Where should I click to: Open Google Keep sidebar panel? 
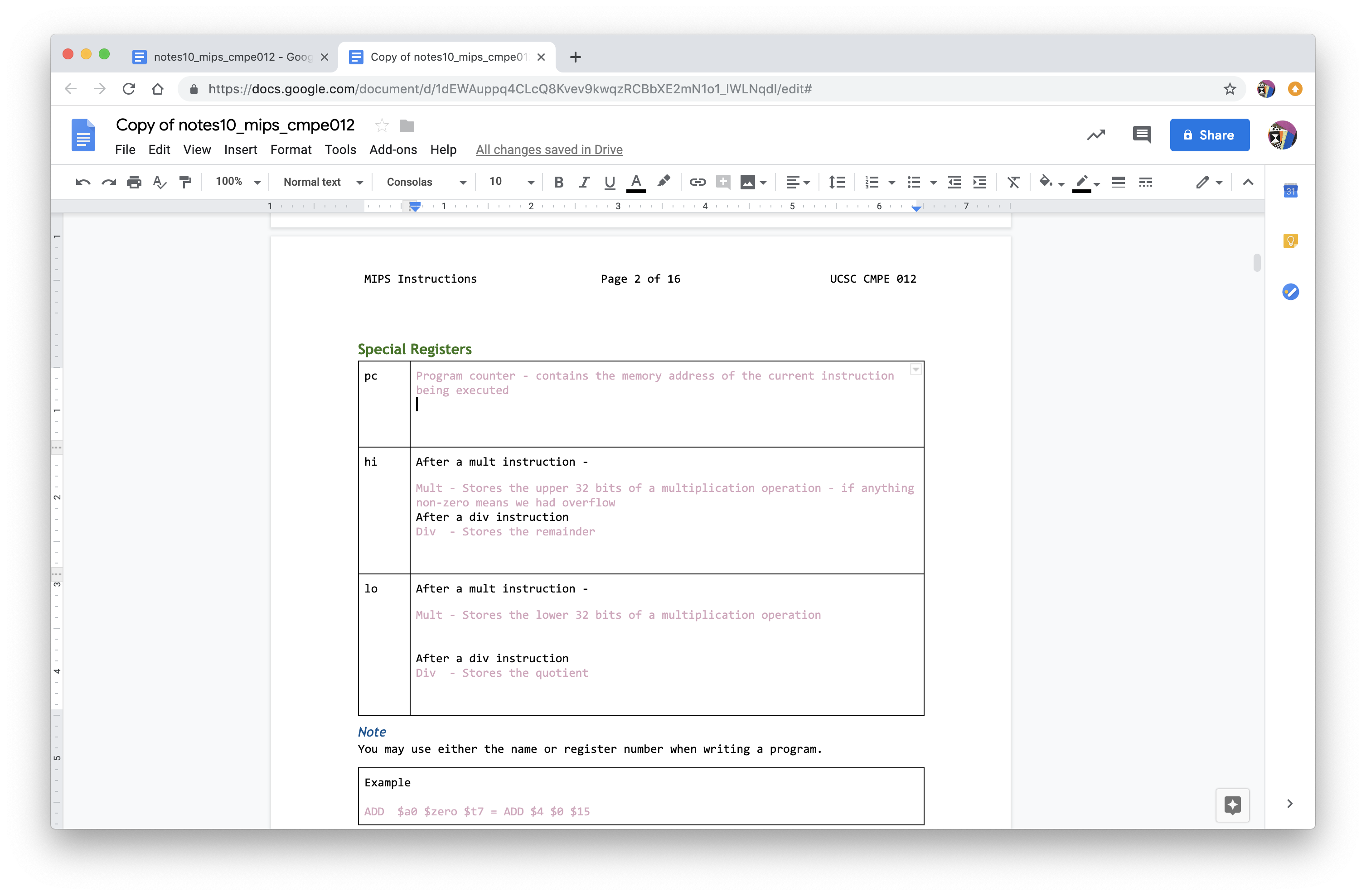click(x=1291, y=241)
